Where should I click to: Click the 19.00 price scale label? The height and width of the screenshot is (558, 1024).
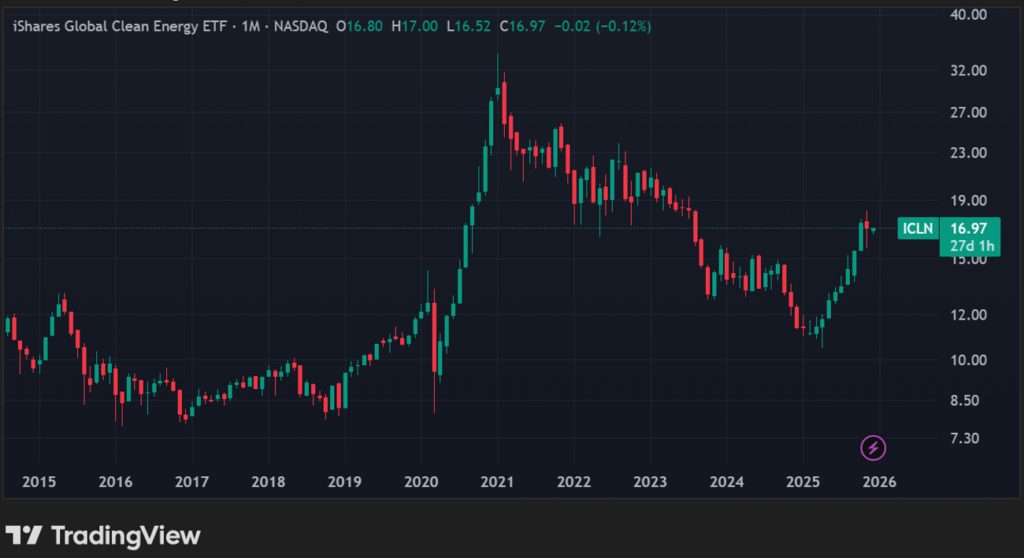[x=968, y=201]
